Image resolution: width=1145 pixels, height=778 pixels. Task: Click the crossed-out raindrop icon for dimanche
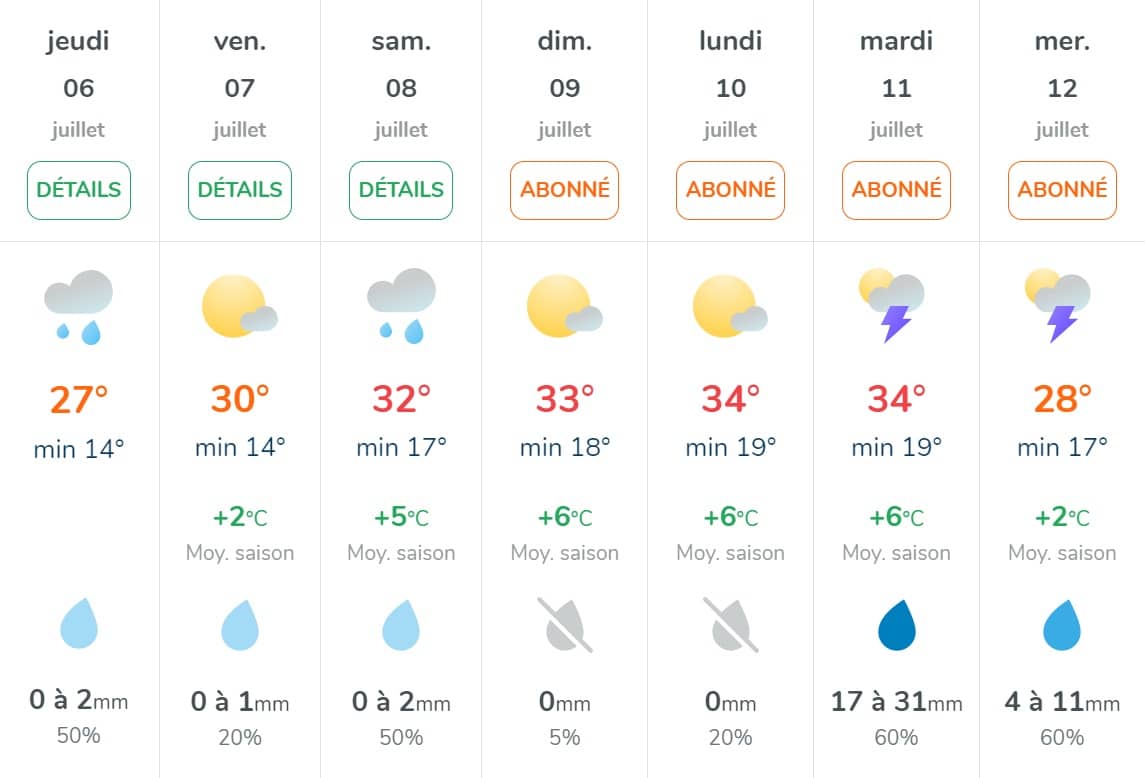tap(564, 625)
